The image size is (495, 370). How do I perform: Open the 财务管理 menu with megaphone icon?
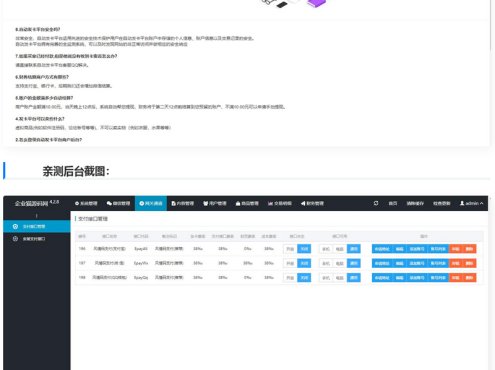312,203
